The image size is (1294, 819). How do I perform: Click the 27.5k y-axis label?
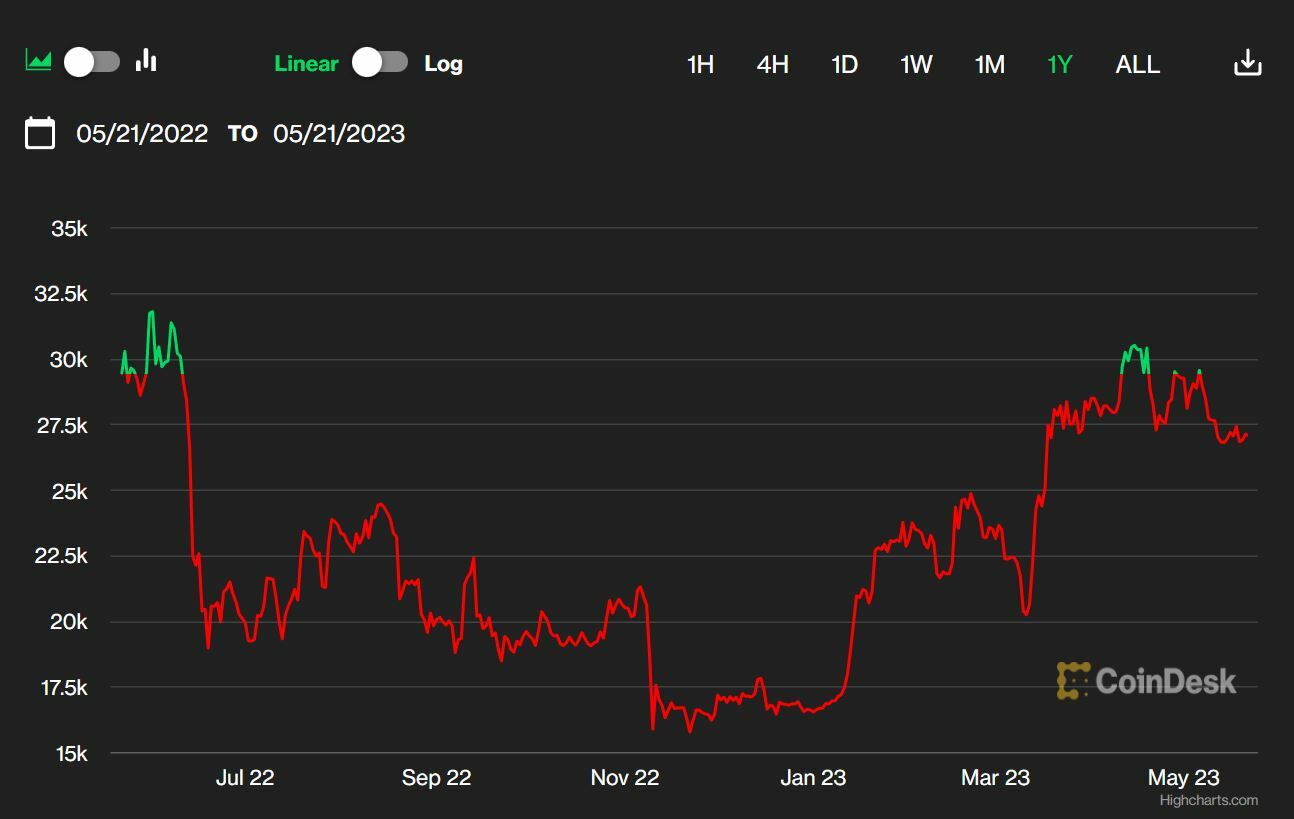tap(61, 426)
